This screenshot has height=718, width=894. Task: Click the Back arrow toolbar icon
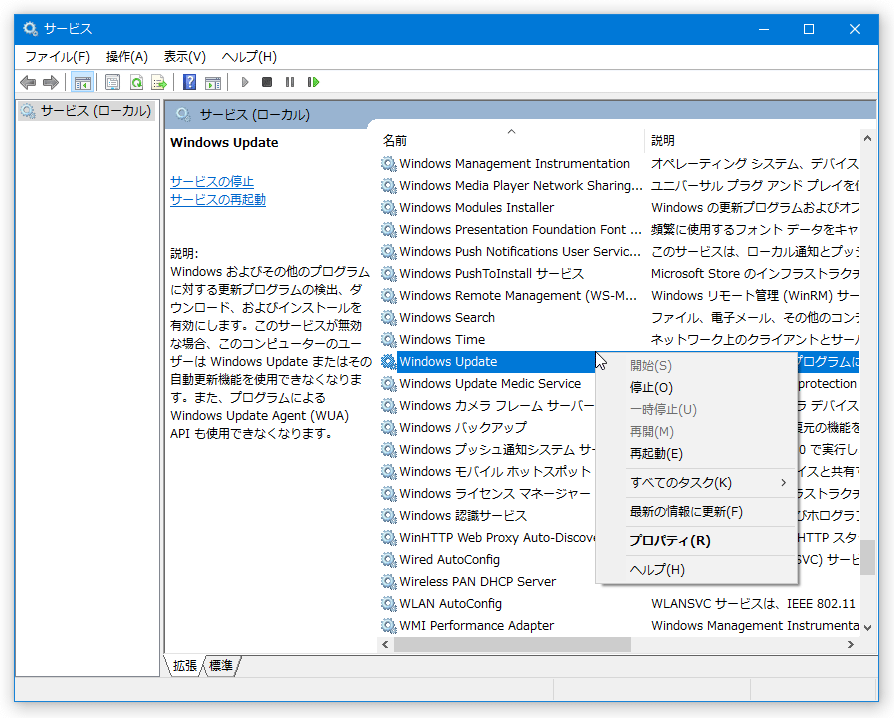pyautogui.click(x=28, y=83)
